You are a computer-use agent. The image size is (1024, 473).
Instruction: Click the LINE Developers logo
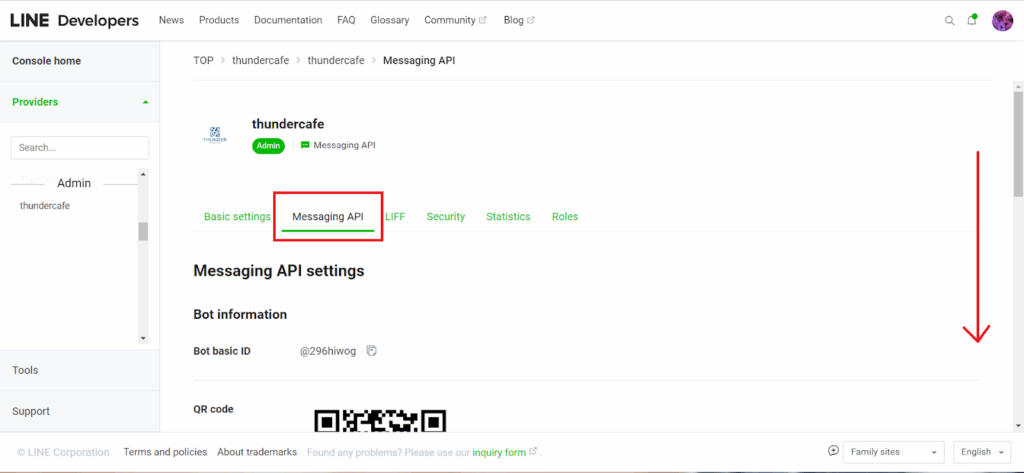pyautogui.click(x=74, y=20)
